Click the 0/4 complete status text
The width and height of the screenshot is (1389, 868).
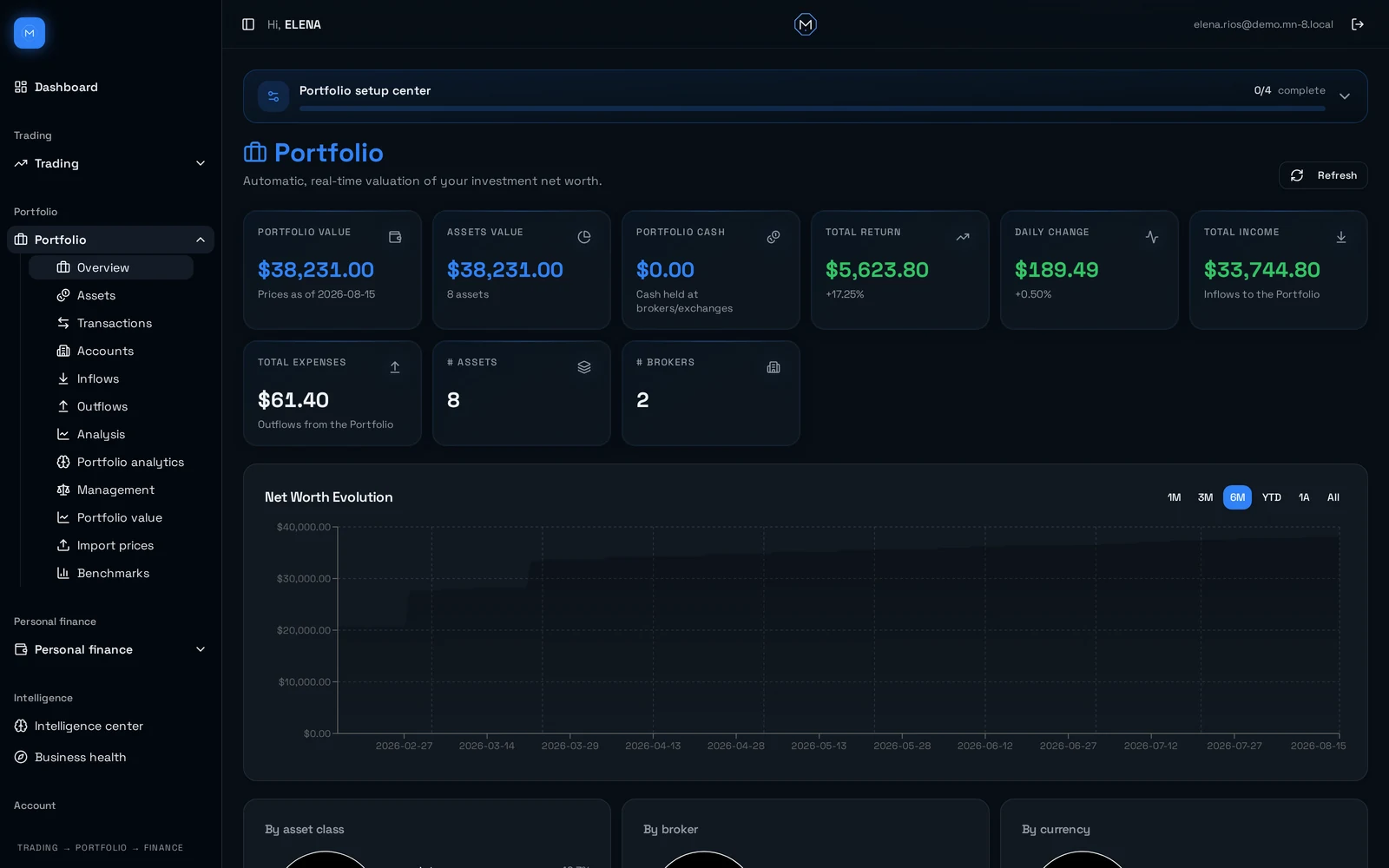tap(1289, 90)
